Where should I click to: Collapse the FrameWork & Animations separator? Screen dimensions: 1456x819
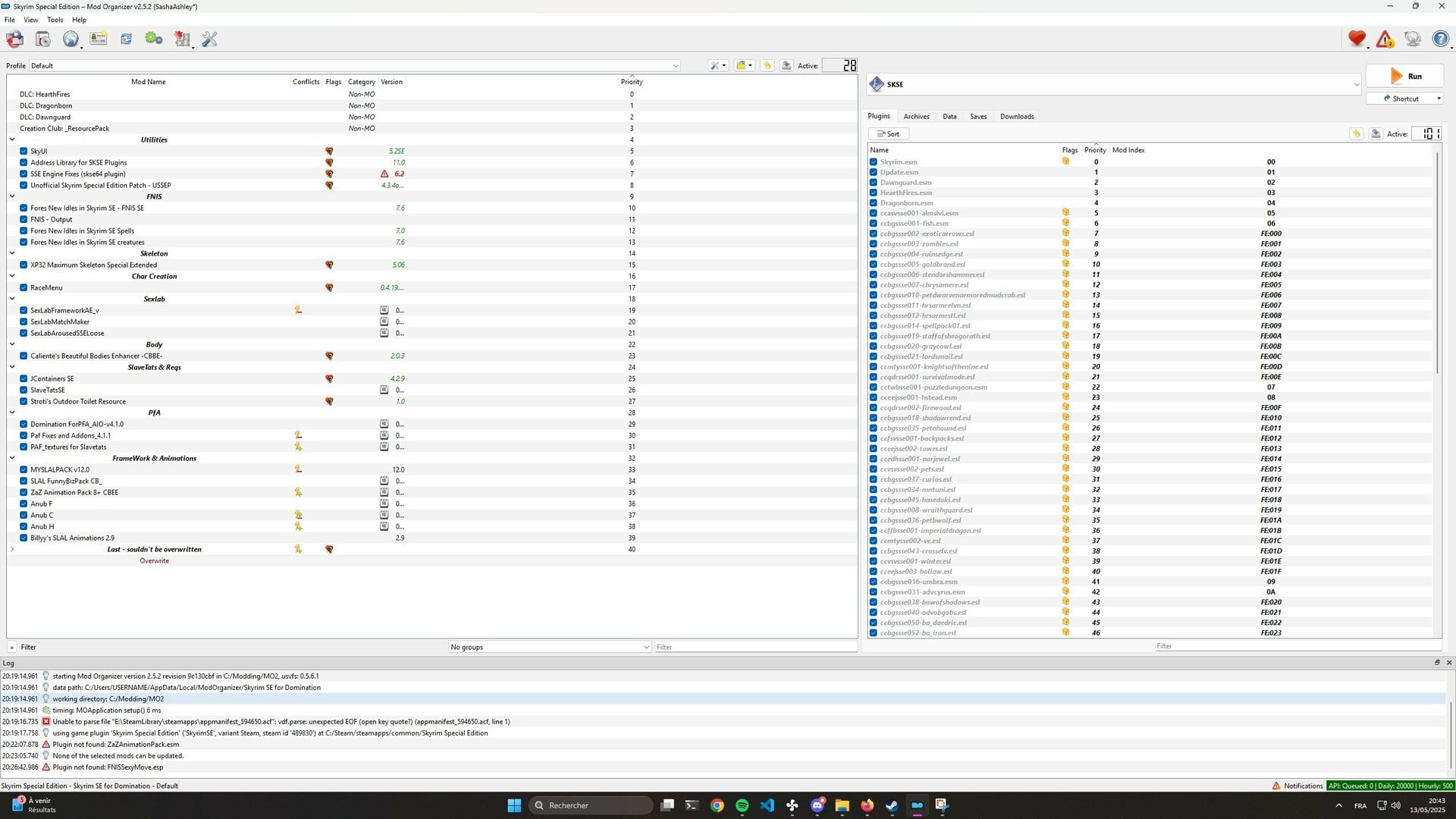pos(12,458)
